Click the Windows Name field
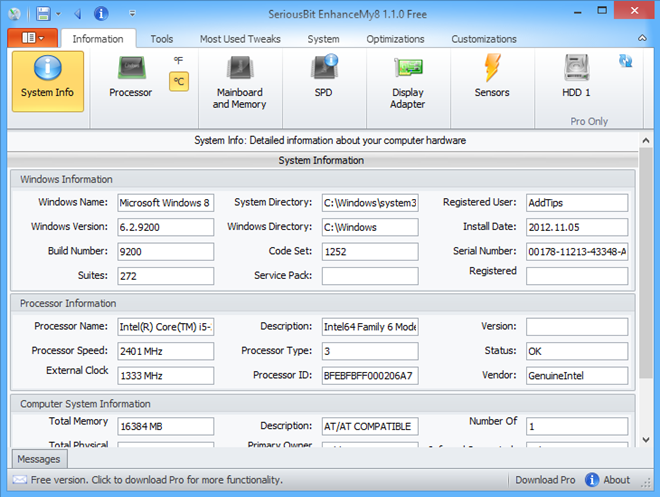This screenshot has width=660, height=497. pyautogui.click(x=165, y=203)
